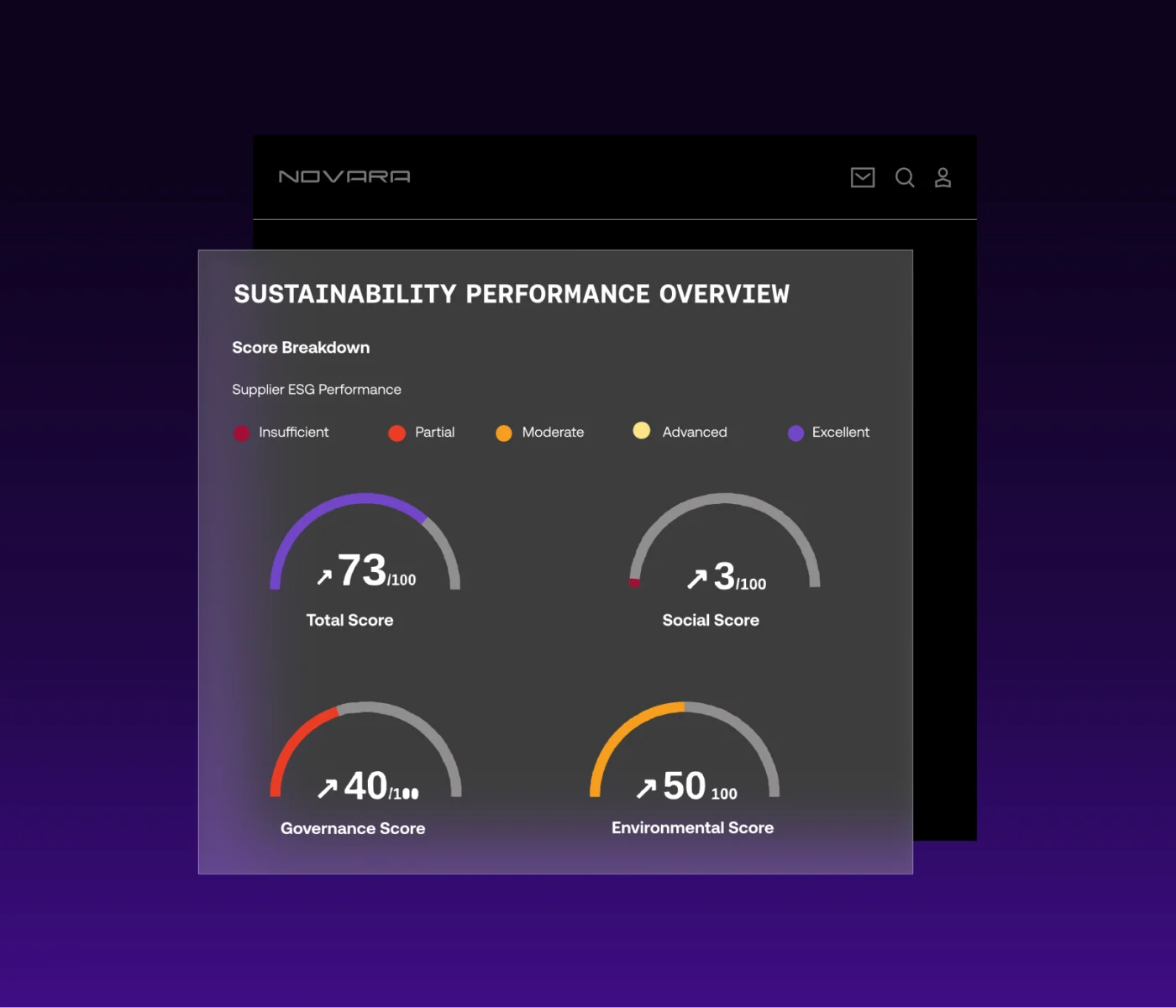Click the upward arrow beside 73
1176x1008 pixels.
point(324,577)
